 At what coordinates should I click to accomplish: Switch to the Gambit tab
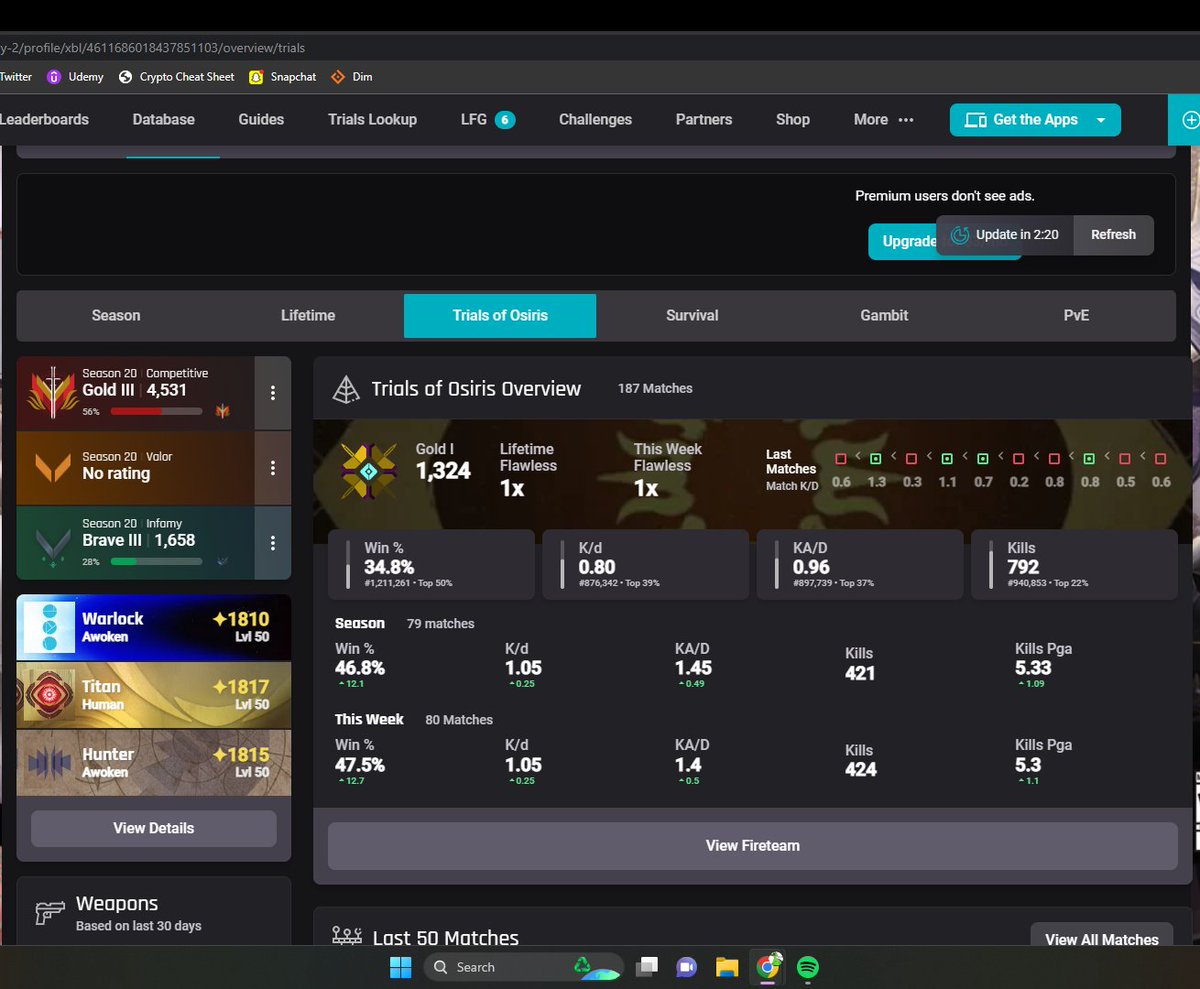coord(884,315)
